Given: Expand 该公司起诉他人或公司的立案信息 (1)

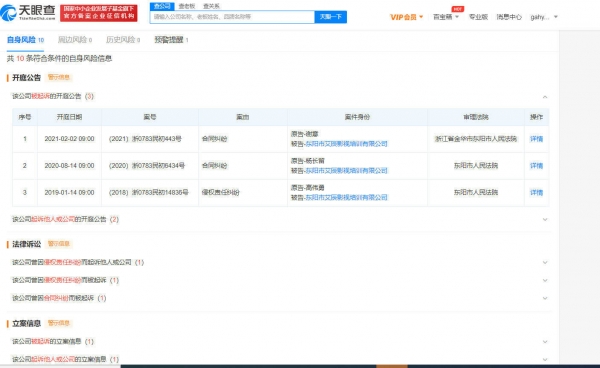Looking at the screenshot, I should click(x=545, y=360).
